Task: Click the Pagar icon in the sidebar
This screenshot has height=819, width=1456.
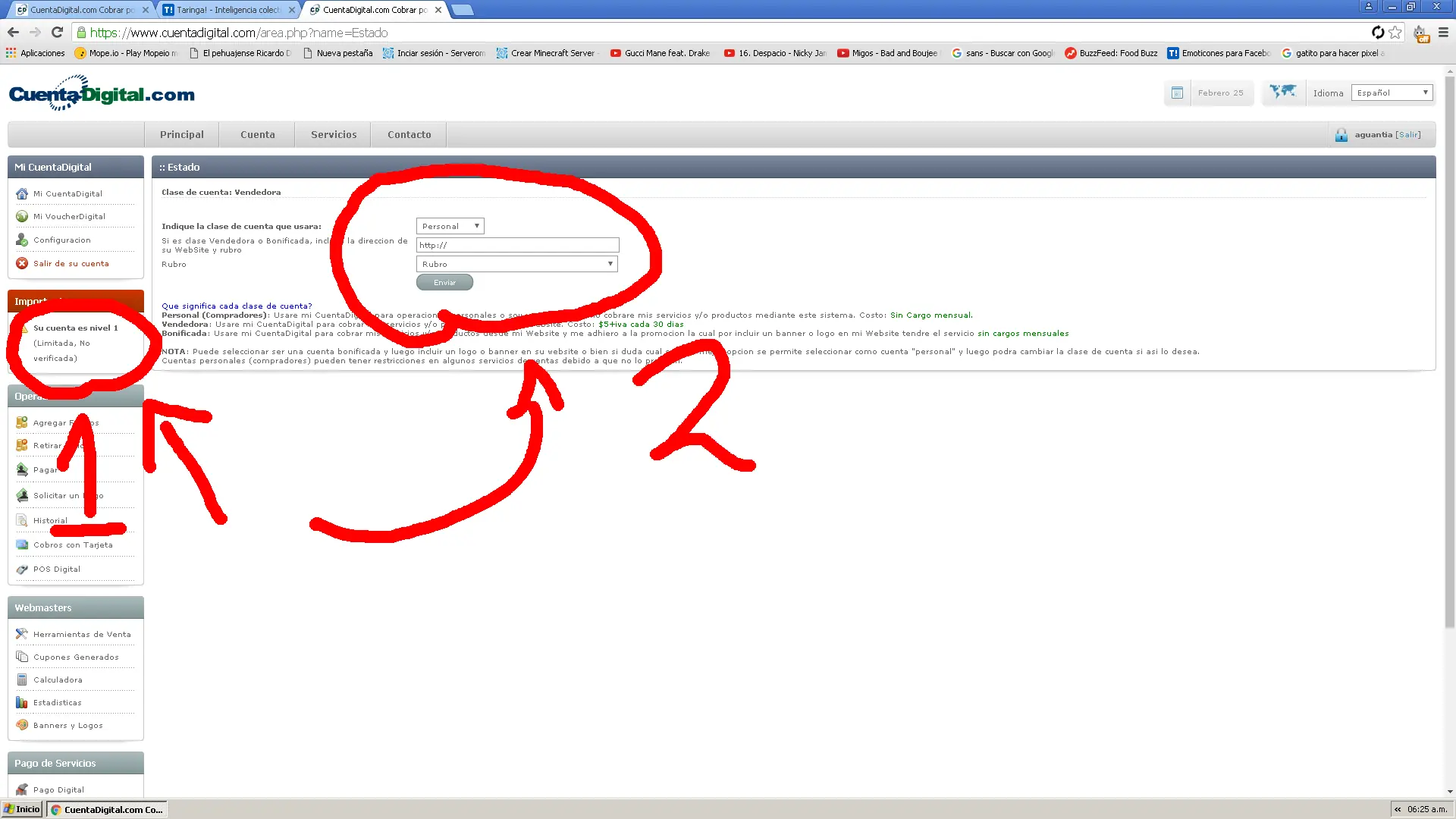Action: point(22,469)
